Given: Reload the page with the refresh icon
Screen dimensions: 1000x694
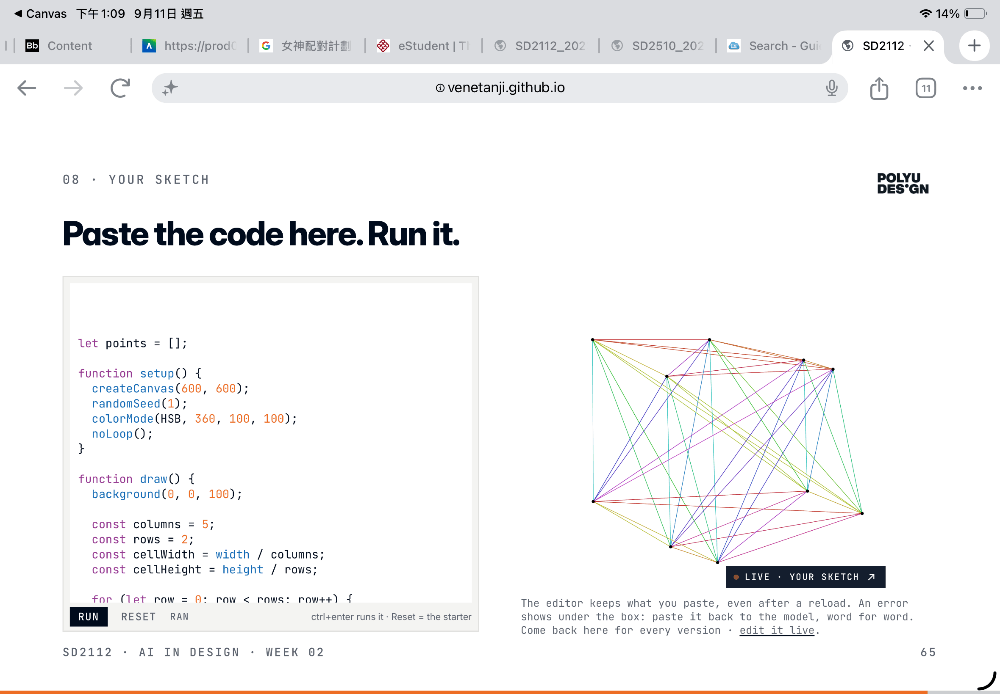Looking at the screenshot, I should pos(120,88).
